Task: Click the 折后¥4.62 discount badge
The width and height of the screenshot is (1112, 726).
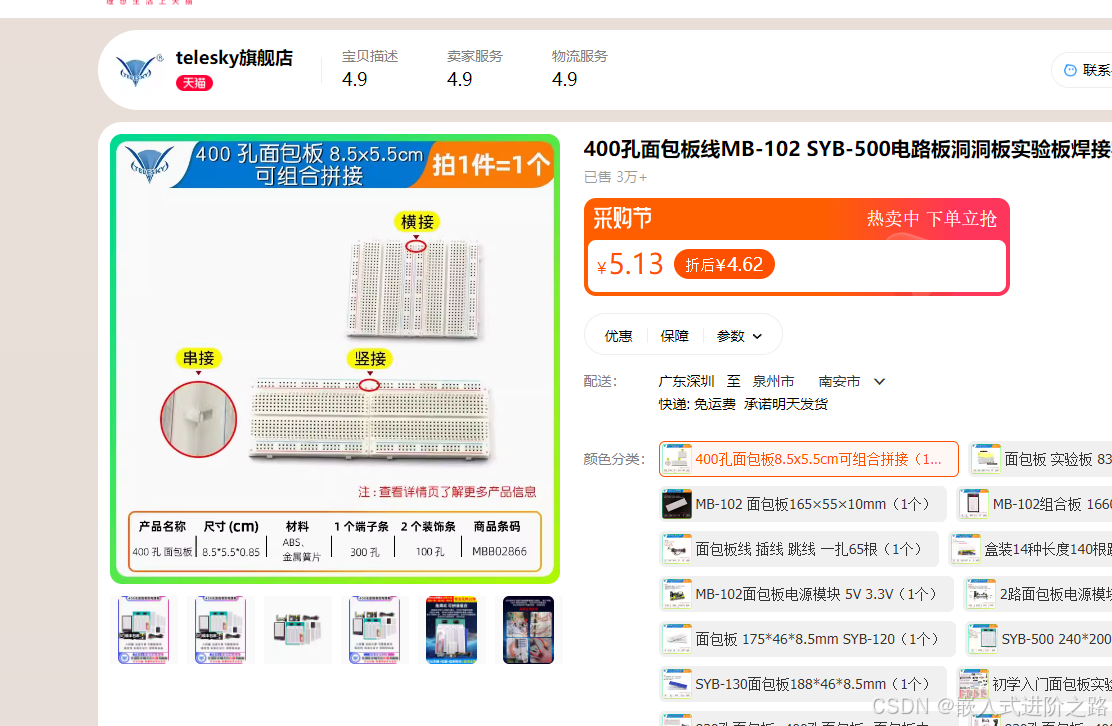Action: click(x=724, y=264)
